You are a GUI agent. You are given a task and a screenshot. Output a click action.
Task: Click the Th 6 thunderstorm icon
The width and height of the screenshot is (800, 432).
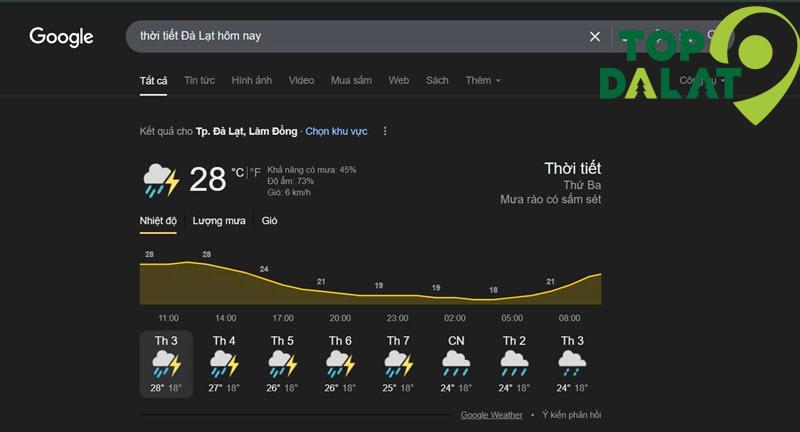coord(341,364)
